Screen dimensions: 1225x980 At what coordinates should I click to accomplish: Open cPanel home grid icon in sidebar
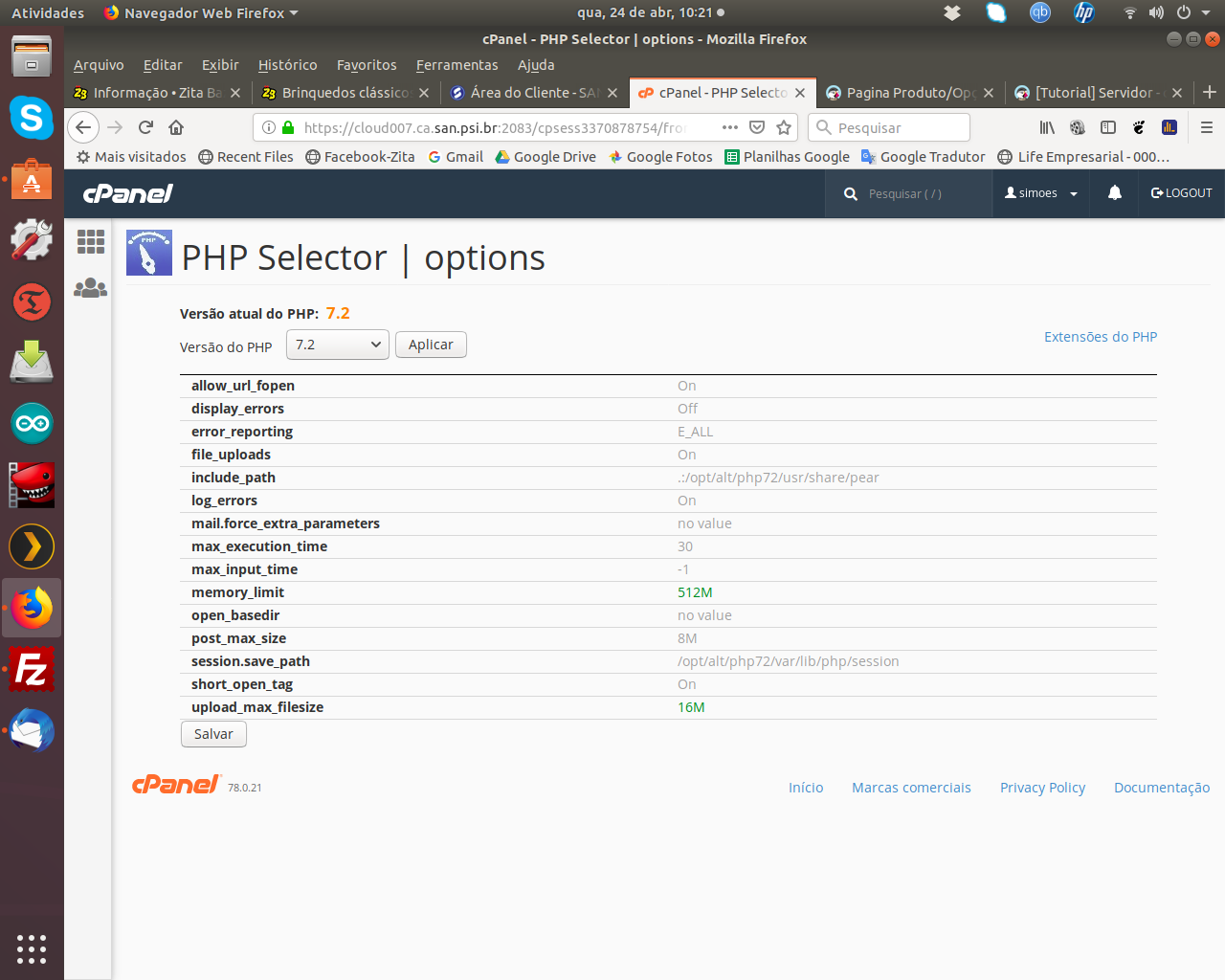pyautogui.click(x=91, y=242)
